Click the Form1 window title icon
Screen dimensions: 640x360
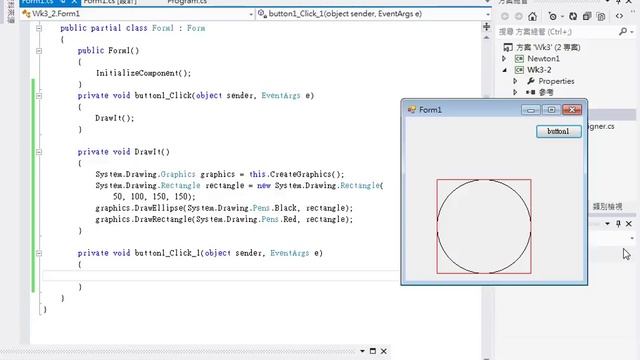(x=411, y=109)
